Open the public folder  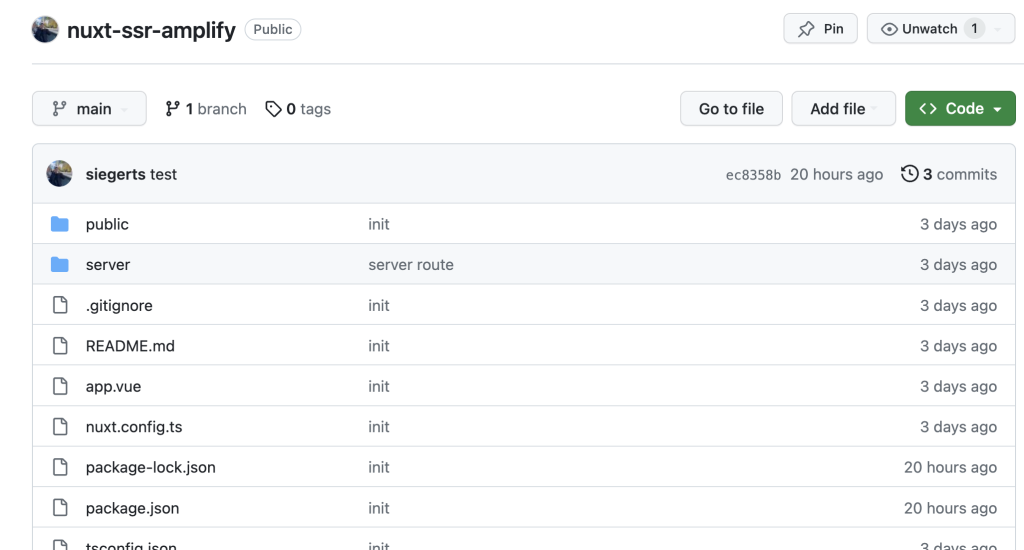pos(107,224)
